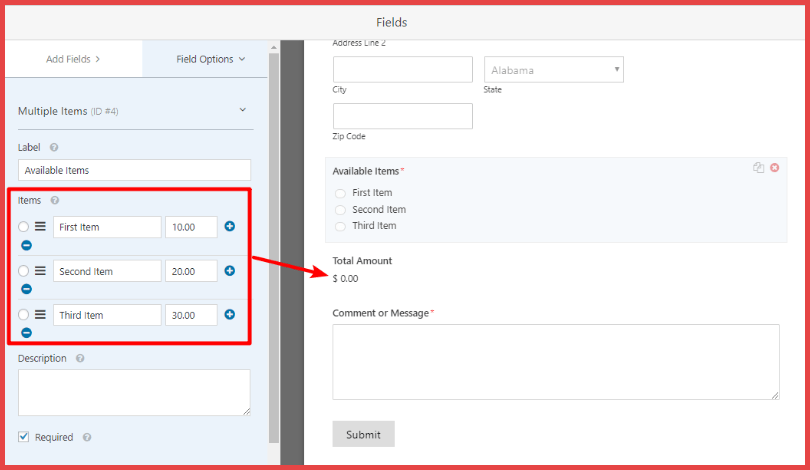Click the left panel vertical scrollbar
Image resolution: width=810 pixels, height=470 pixels.
coord(274,250)
